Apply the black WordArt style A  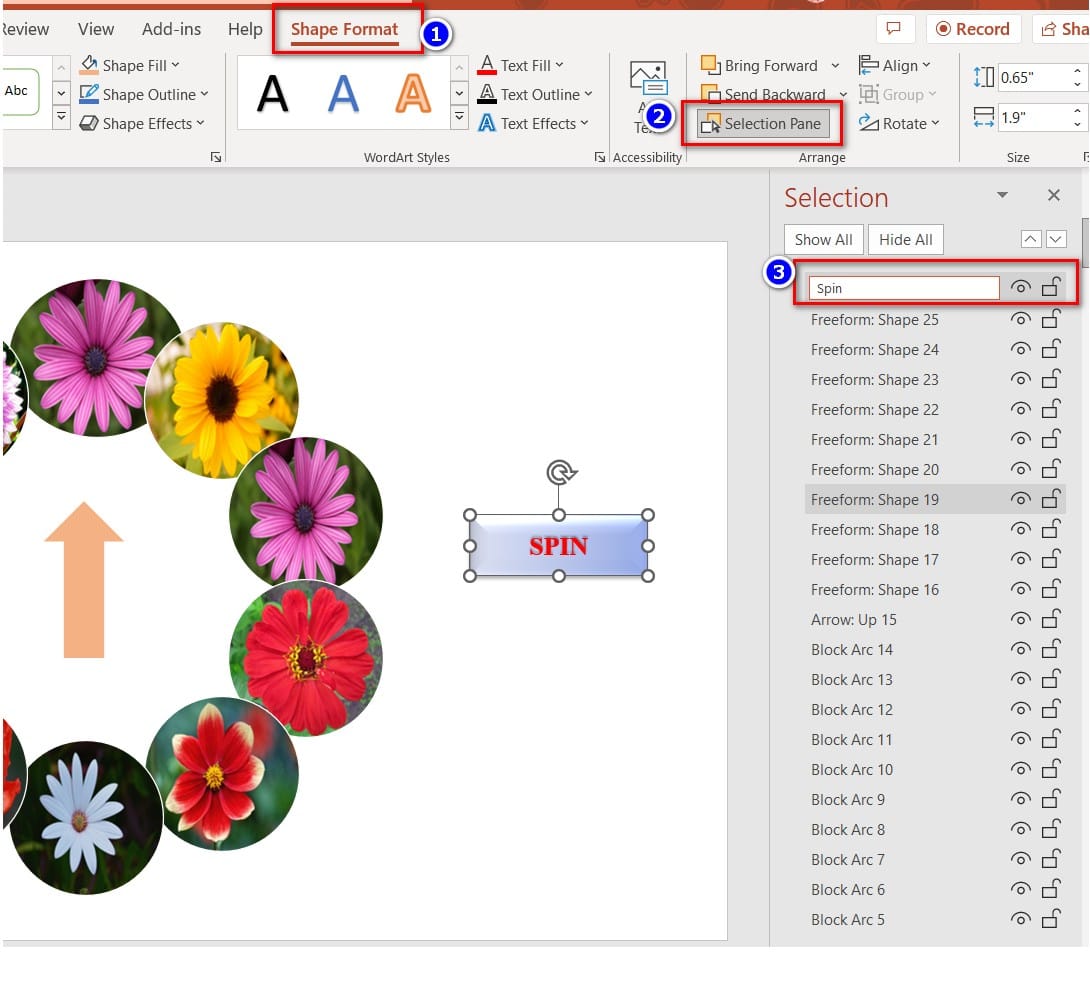272,93
